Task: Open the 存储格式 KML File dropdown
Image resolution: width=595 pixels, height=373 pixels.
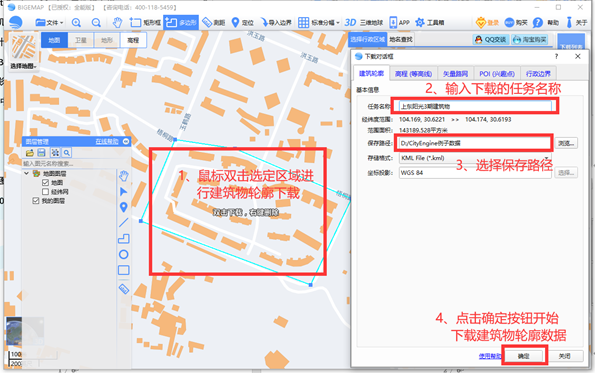Action: [475, 158]
